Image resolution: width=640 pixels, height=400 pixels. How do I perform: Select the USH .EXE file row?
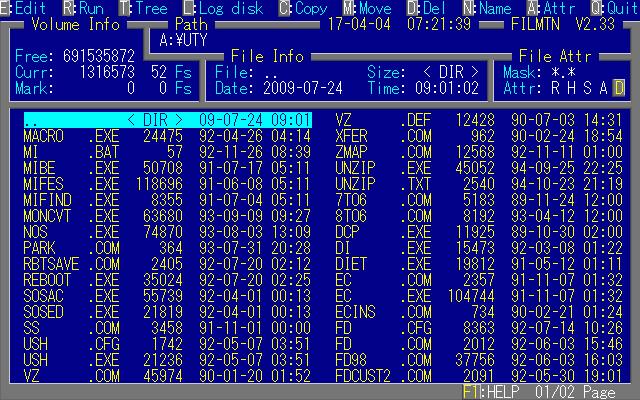168,360
